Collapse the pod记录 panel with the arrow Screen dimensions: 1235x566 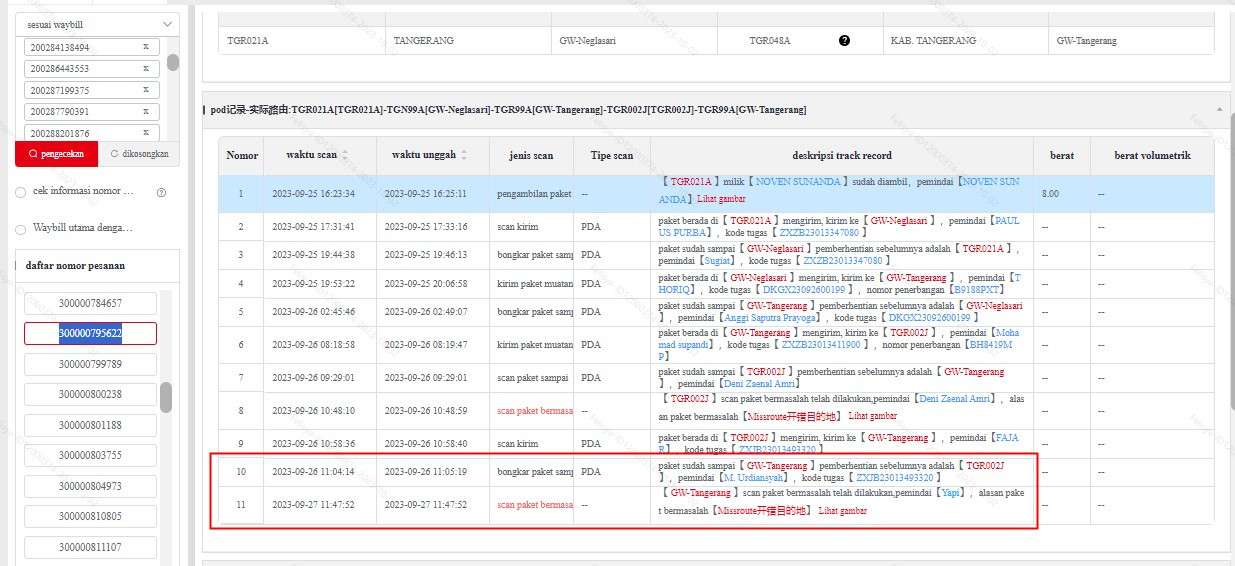coord(1219,109)
